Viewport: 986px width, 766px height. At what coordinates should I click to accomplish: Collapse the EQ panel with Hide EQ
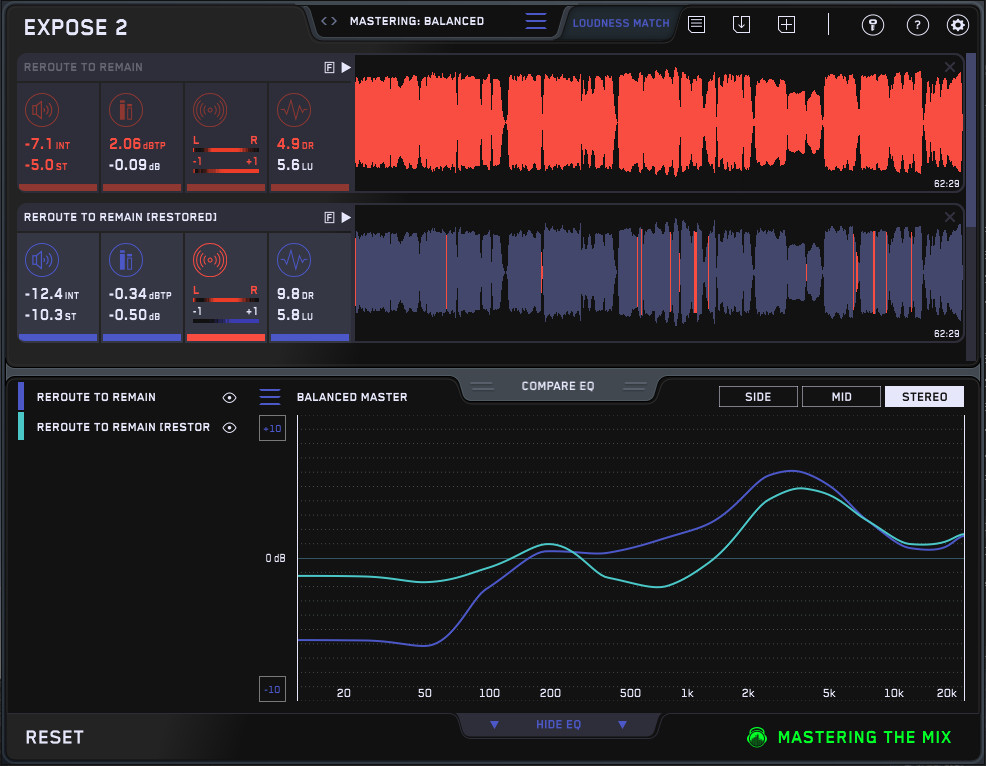(x=557, y=724)
